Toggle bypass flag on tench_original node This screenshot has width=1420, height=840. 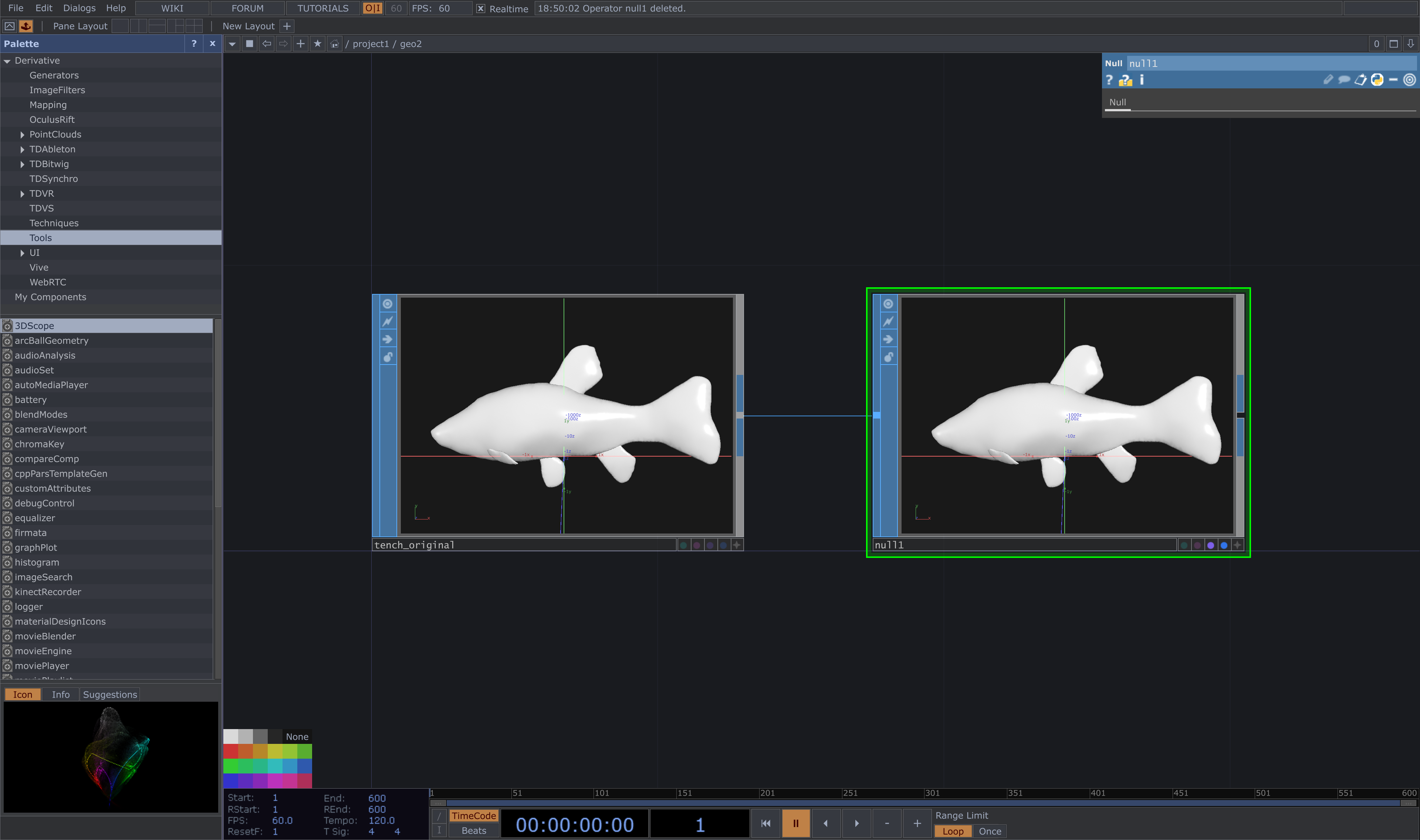click(387, 322)
